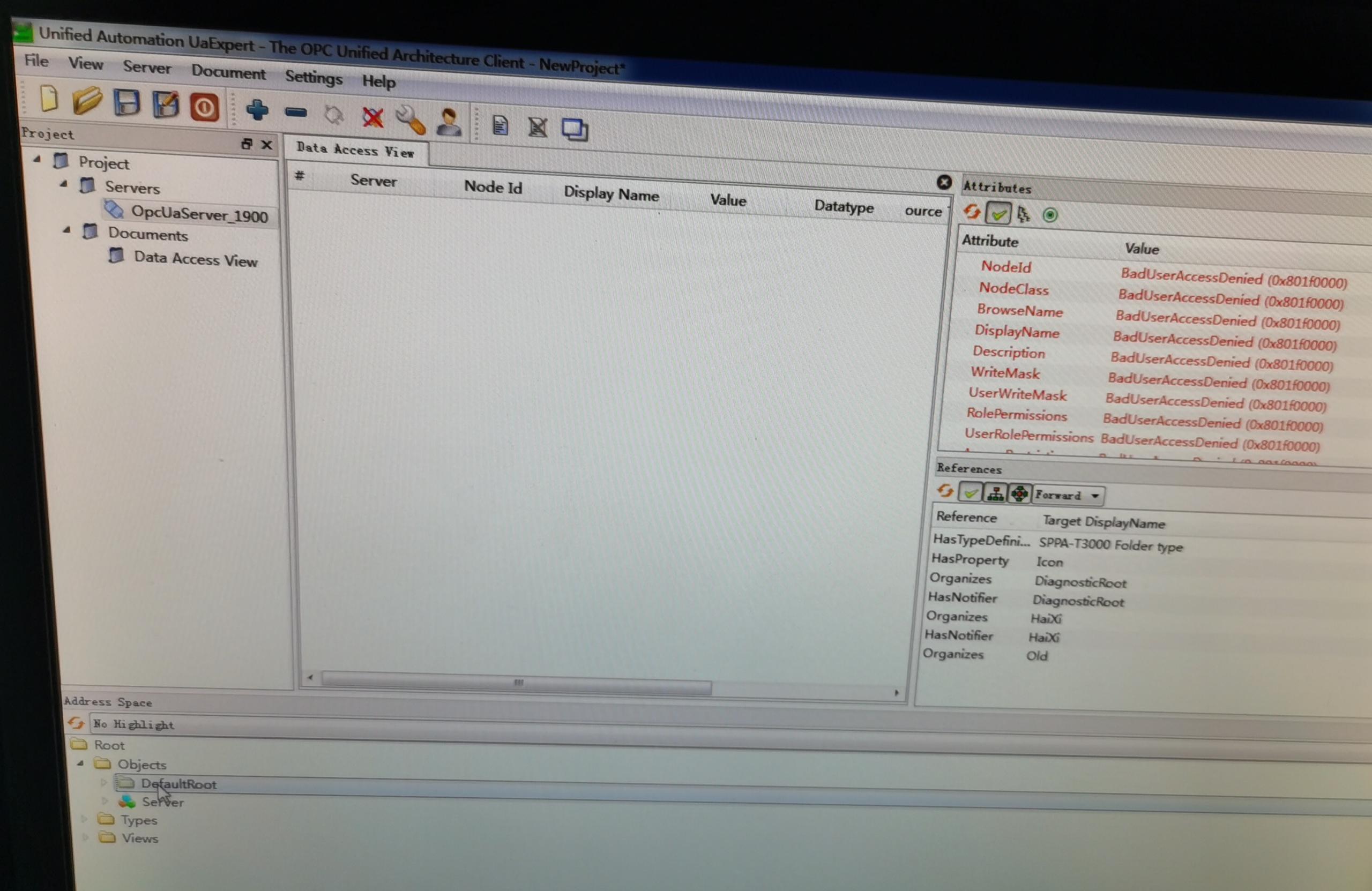Toggle the green checkmark in References panel
Screen dimensions: 1372x891
971,493
